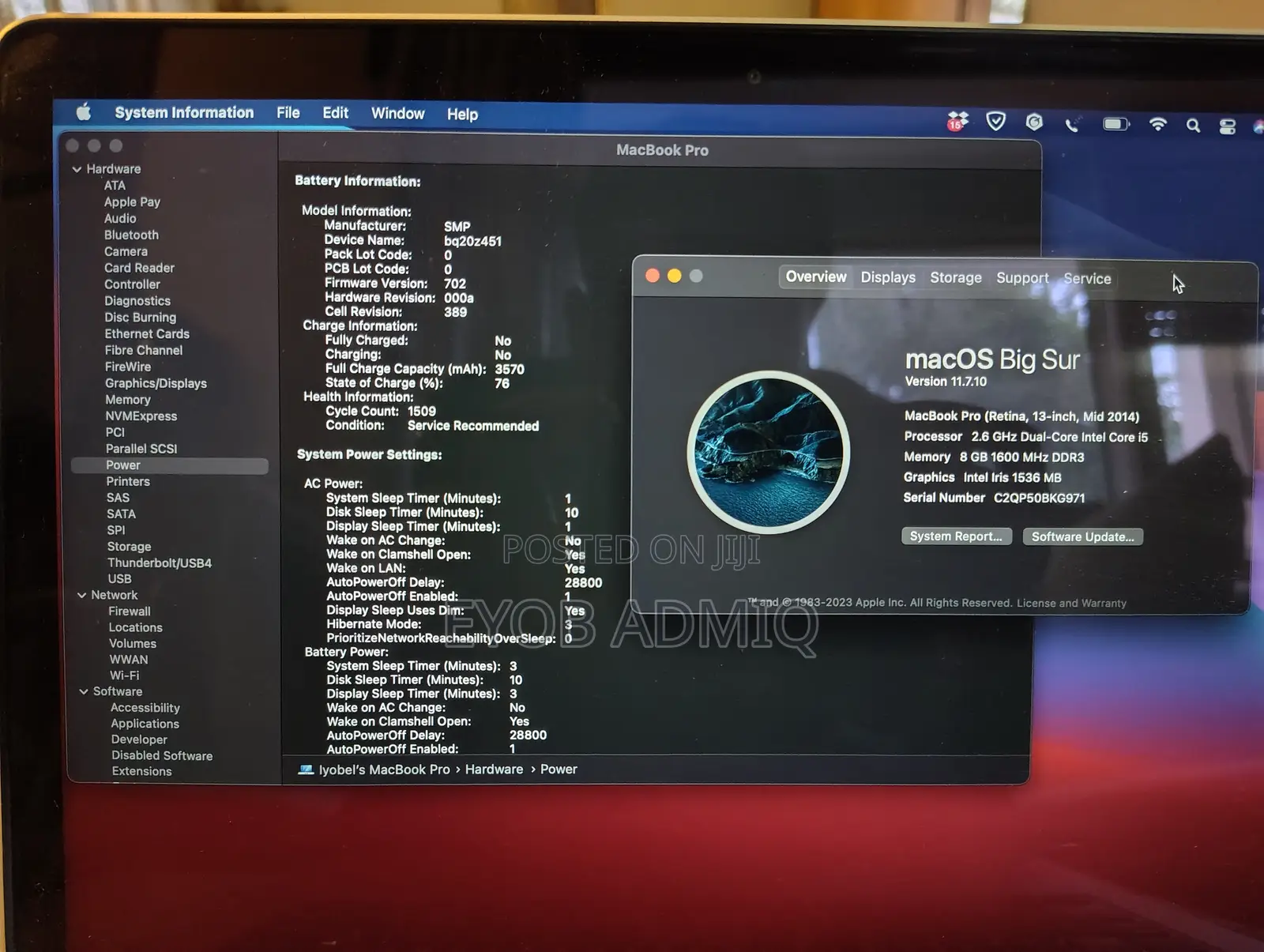Image resolution: width=1264 pixels, height=952 pixels.
Task: Select Disabled Software in the sidebar
Action: coord(162,756)
